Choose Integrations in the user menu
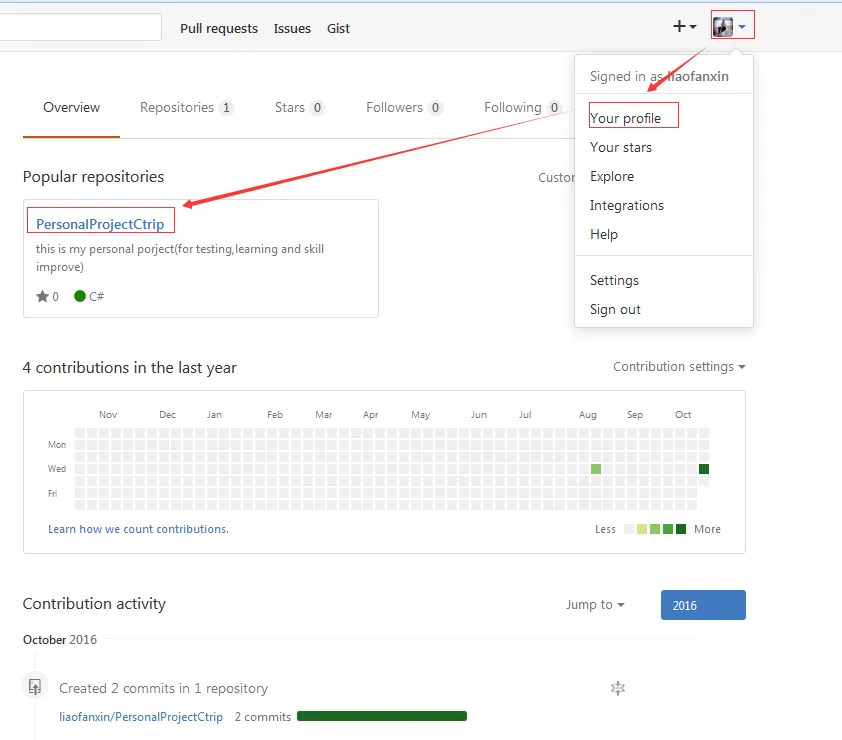Screen dimensions: 842x740 [627, 205]
